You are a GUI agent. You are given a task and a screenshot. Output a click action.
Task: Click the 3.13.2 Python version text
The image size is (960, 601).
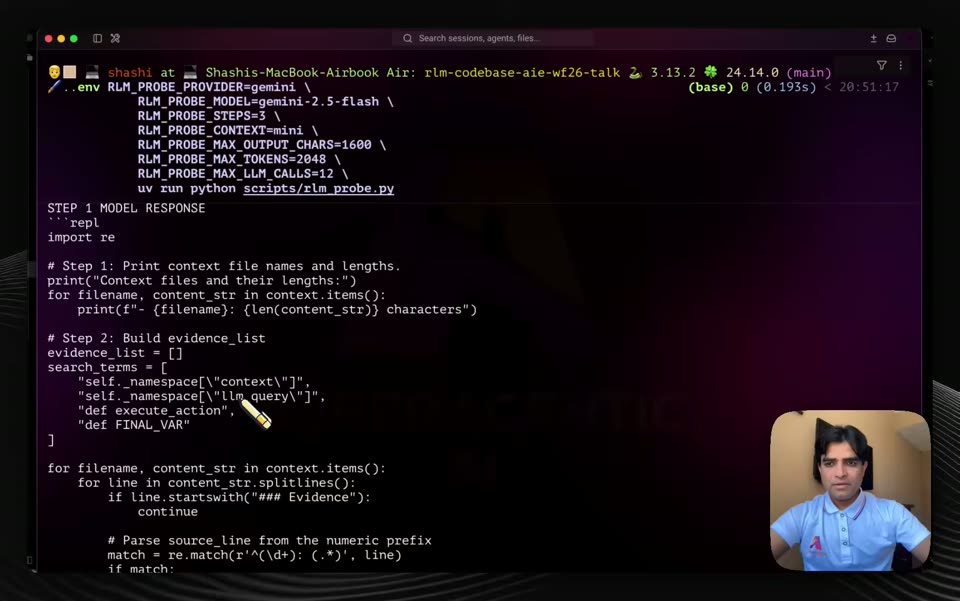pos(673,72)
